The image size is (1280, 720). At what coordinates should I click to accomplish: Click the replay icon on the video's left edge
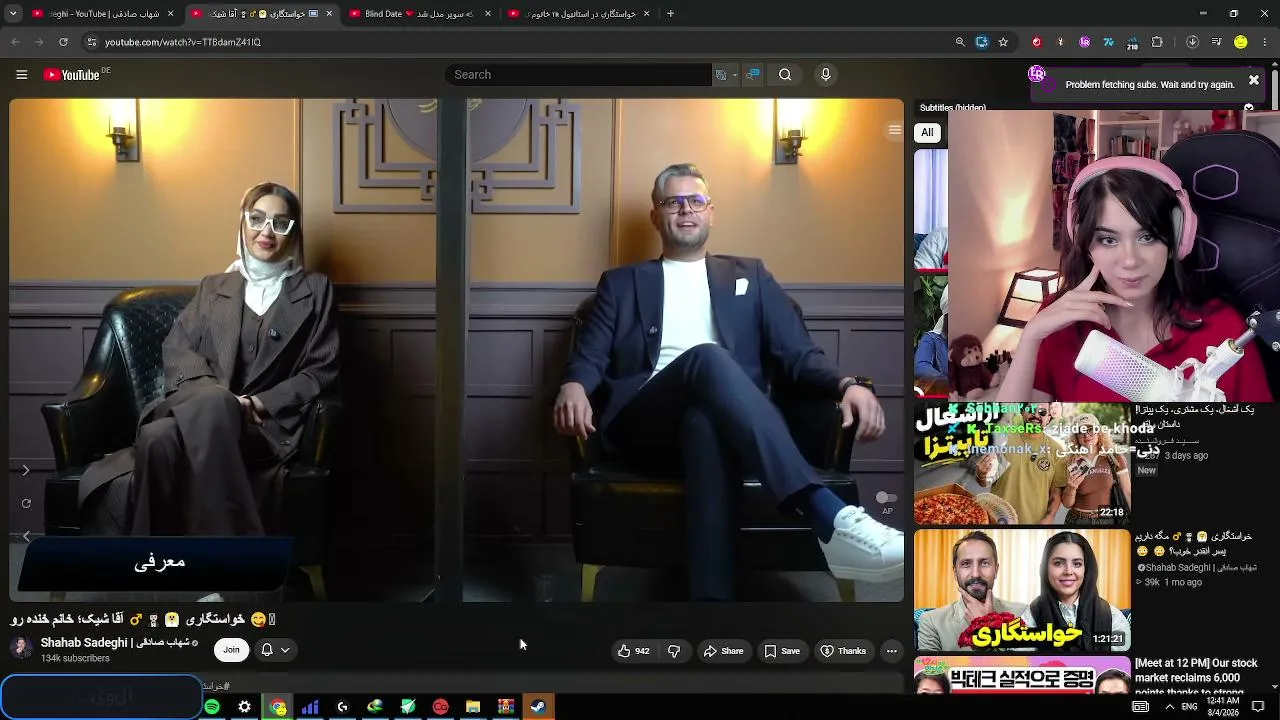pyautogui.click(x=26, y=504)
